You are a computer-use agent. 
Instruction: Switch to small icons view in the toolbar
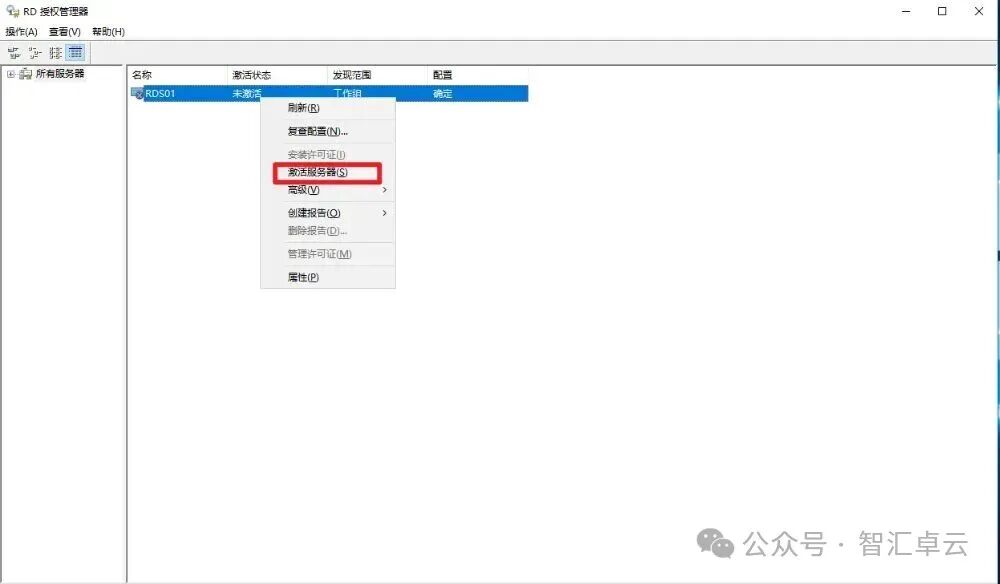(34, 52)
